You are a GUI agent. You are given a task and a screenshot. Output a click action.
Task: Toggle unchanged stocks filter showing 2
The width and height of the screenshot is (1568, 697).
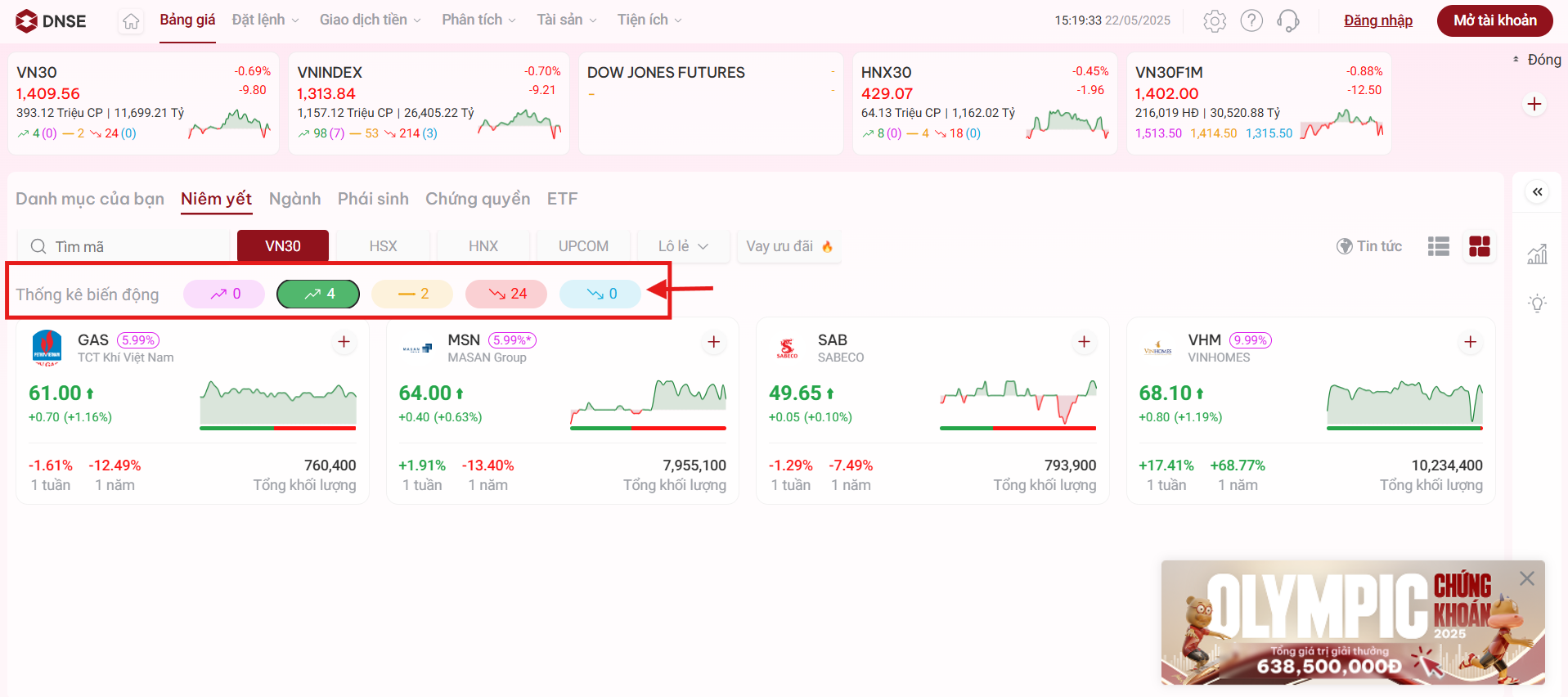[412, 294]
